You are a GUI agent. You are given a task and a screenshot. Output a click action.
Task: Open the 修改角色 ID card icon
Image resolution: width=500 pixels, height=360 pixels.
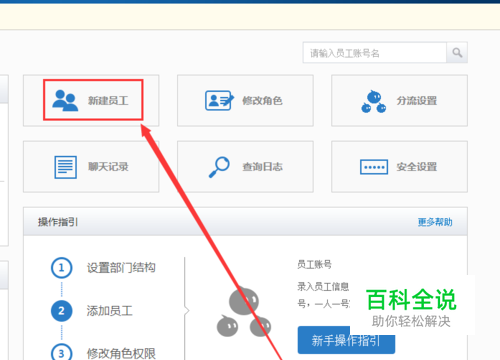220,100
